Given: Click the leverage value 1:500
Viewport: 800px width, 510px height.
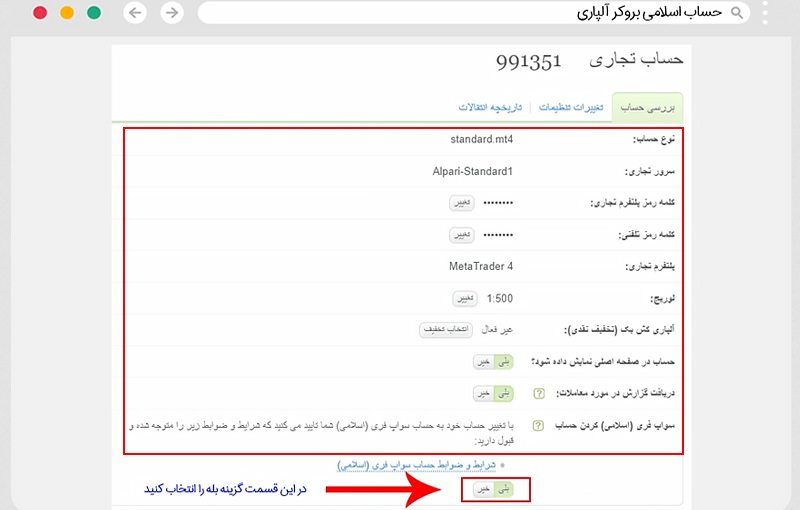Looking at the screenshot, I should [x=500, y=298].
